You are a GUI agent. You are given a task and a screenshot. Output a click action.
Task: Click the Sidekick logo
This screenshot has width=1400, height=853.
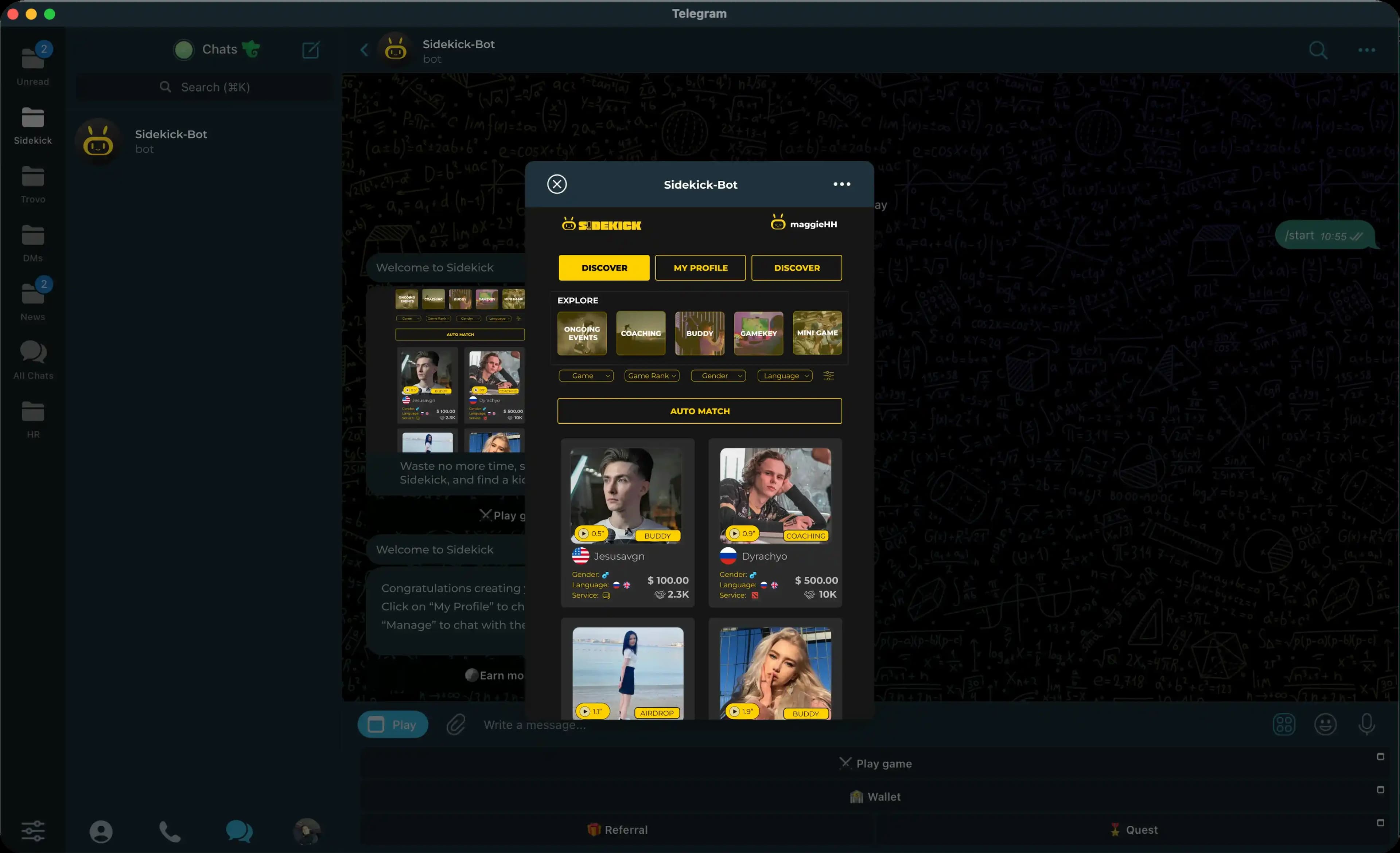coord(601,224)
